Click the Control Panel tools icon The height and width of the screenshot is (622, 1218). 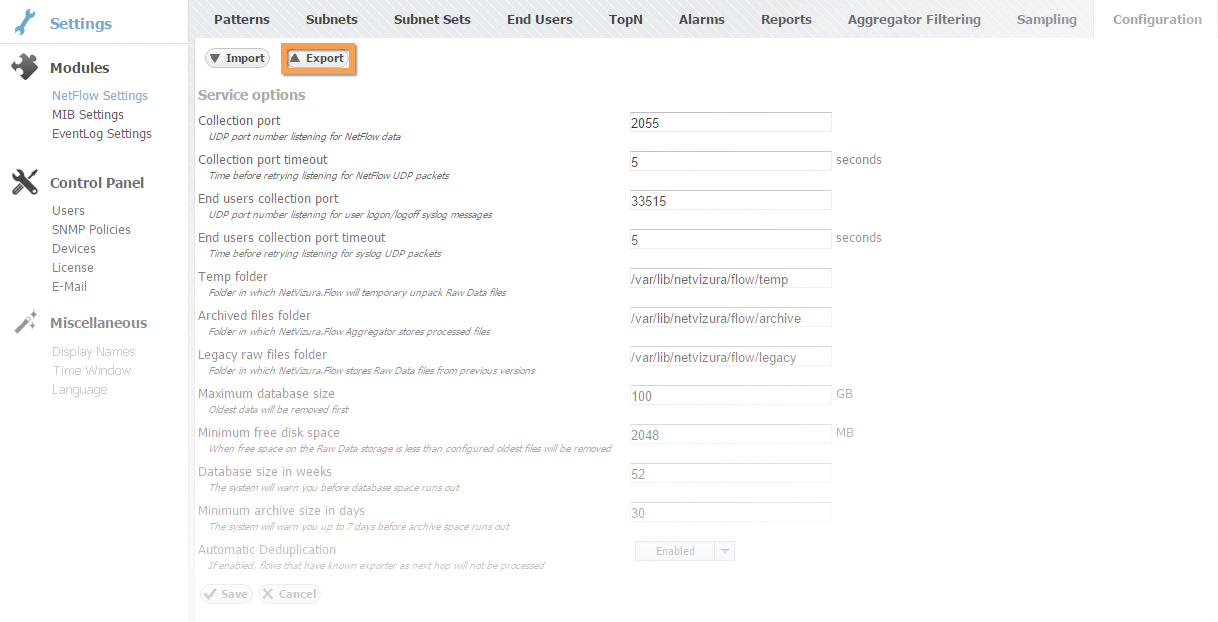25,182
